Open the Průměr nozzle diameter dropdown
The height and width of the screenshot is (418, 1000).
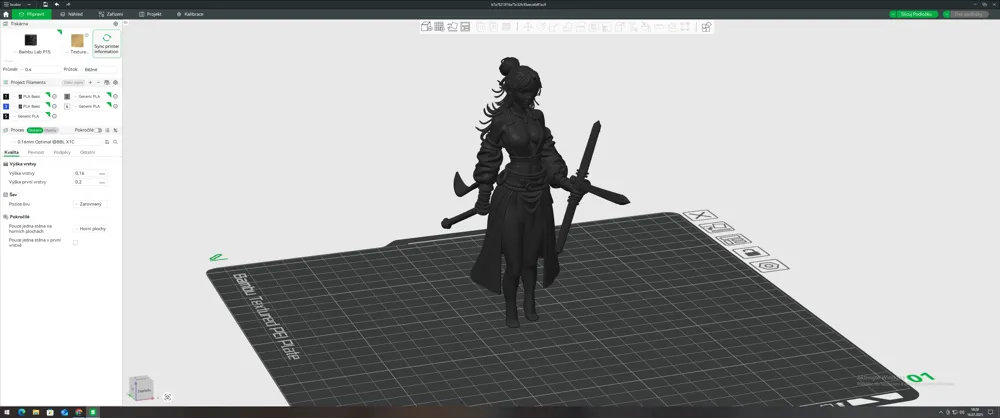pyautogui.click(x=41, y=70)
